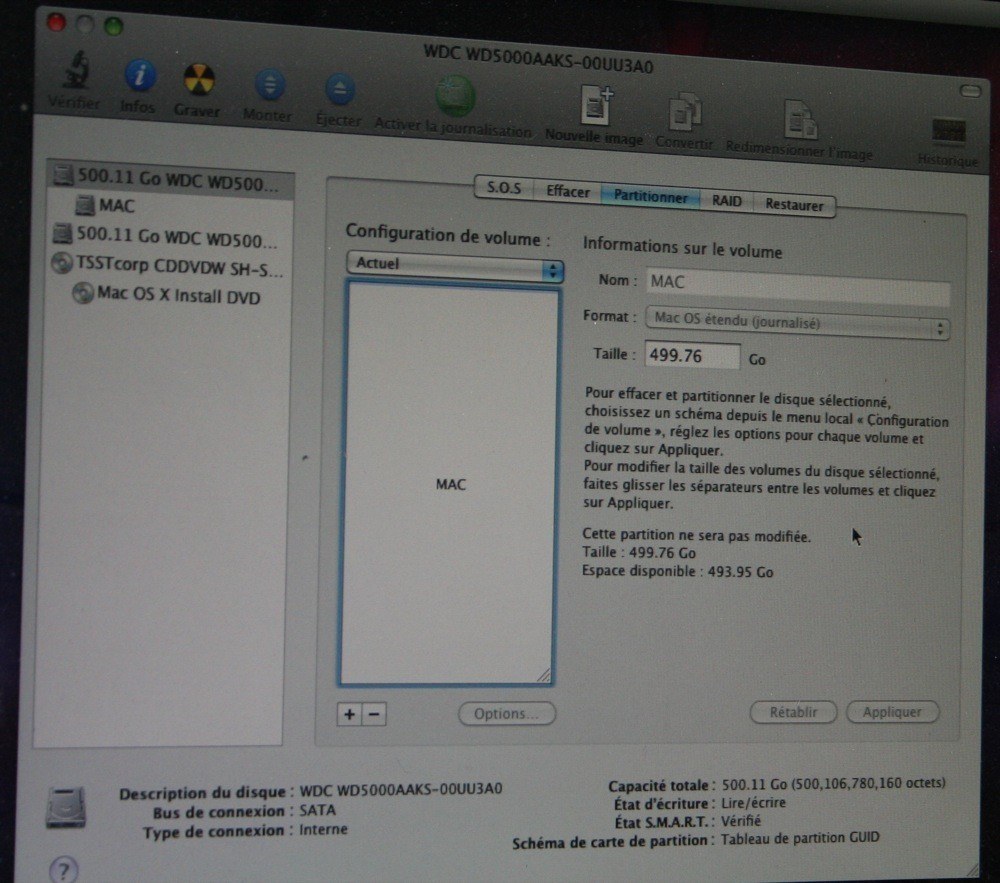Click the 'SATA' bus value
The width and height of the screenshot is (1000, 883).
tap(317, 810)
